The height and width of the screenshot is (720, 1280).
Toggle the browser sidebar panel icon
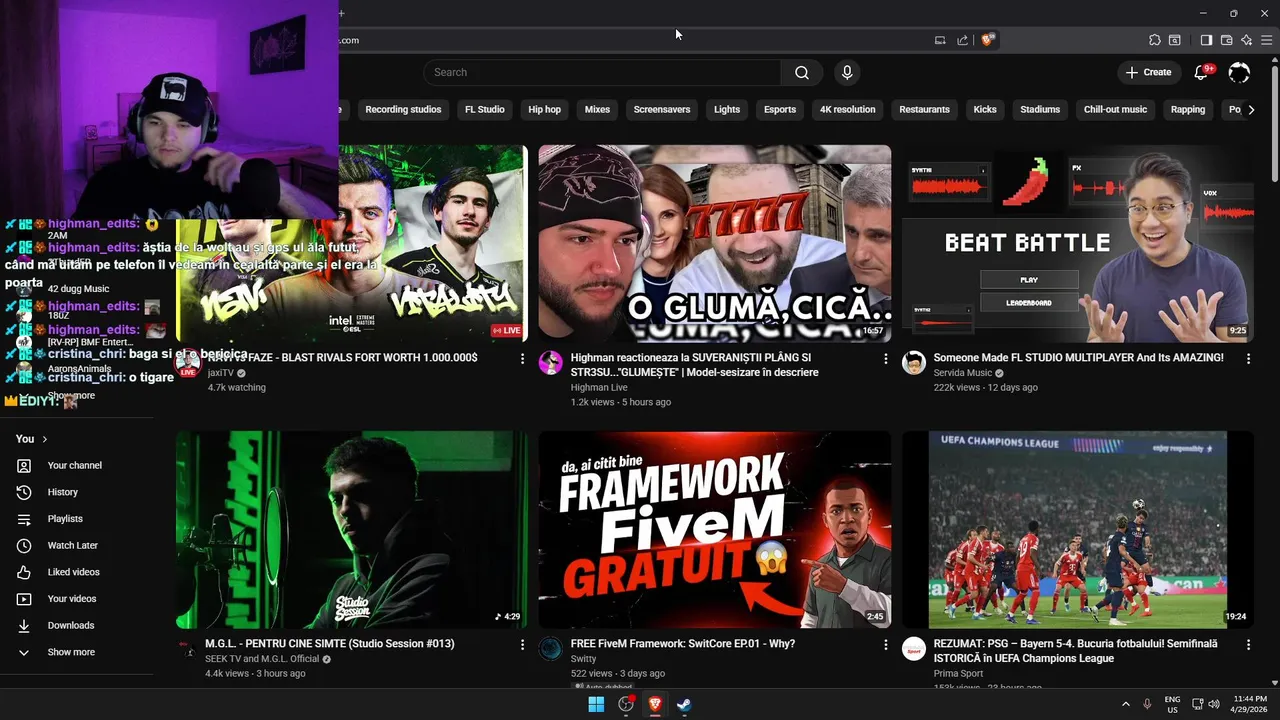coord(1206,40)
